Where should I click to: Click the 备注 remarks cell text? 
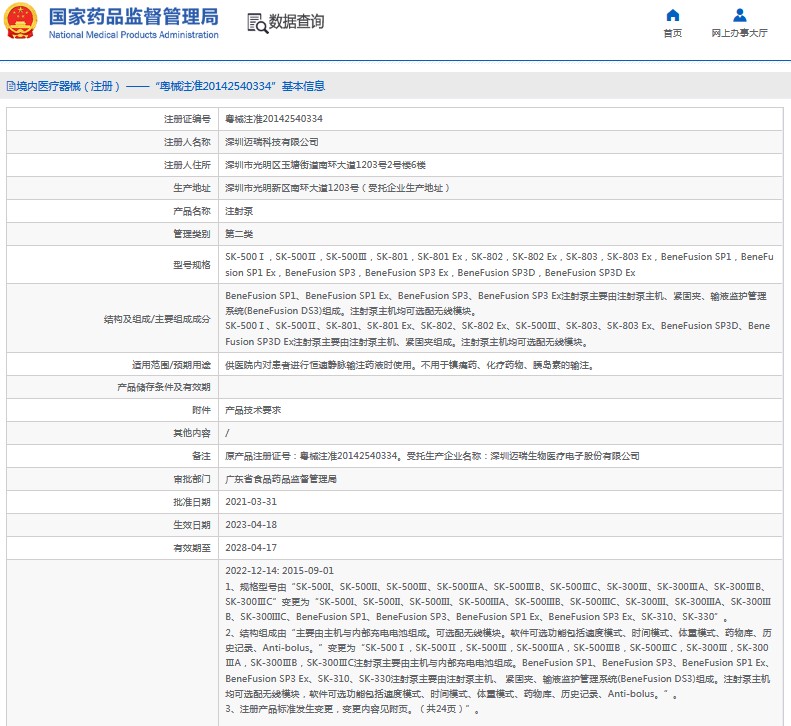(432, 456)
